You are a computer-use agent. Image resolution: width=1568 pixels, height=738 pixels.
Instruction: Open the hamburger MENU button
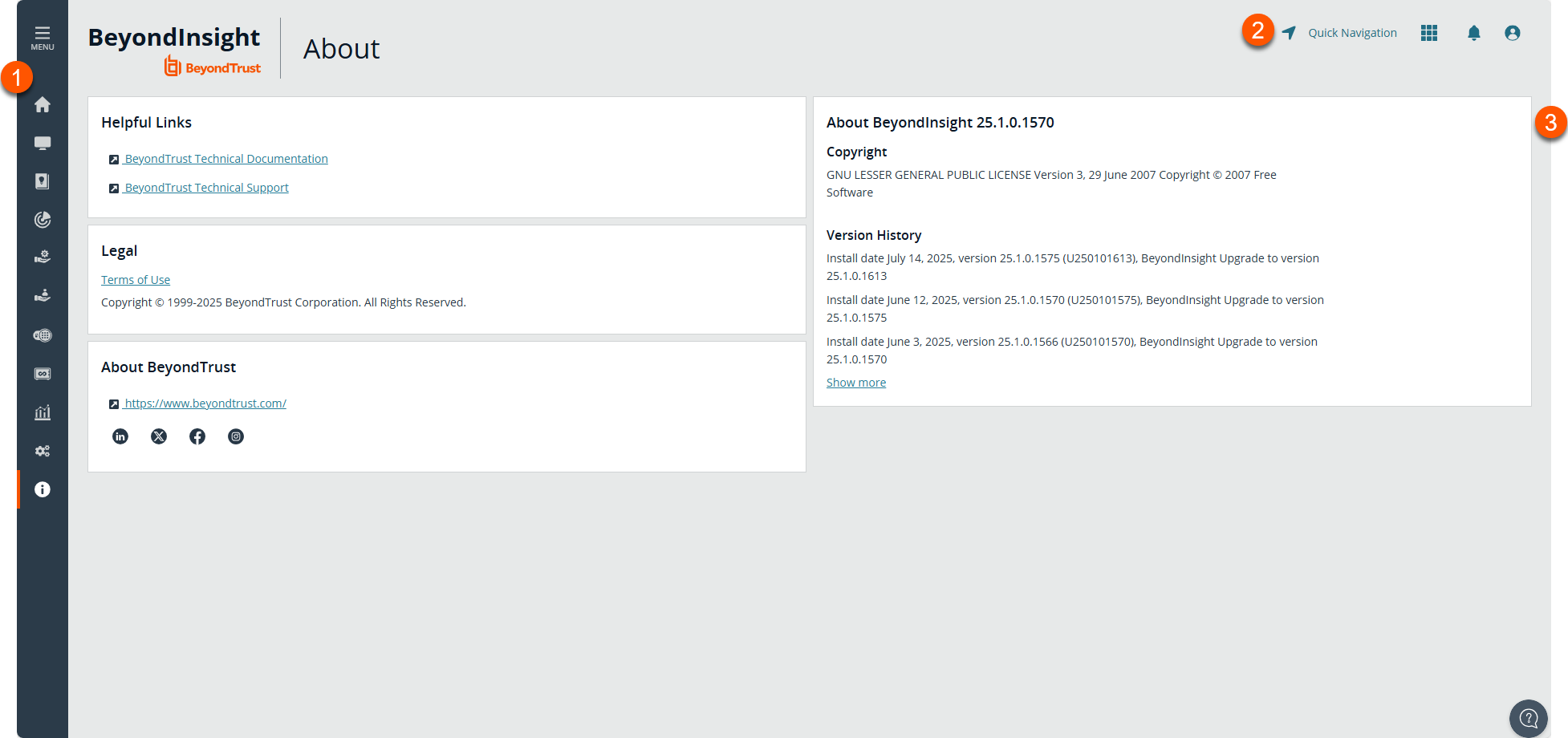click(43, 38)
